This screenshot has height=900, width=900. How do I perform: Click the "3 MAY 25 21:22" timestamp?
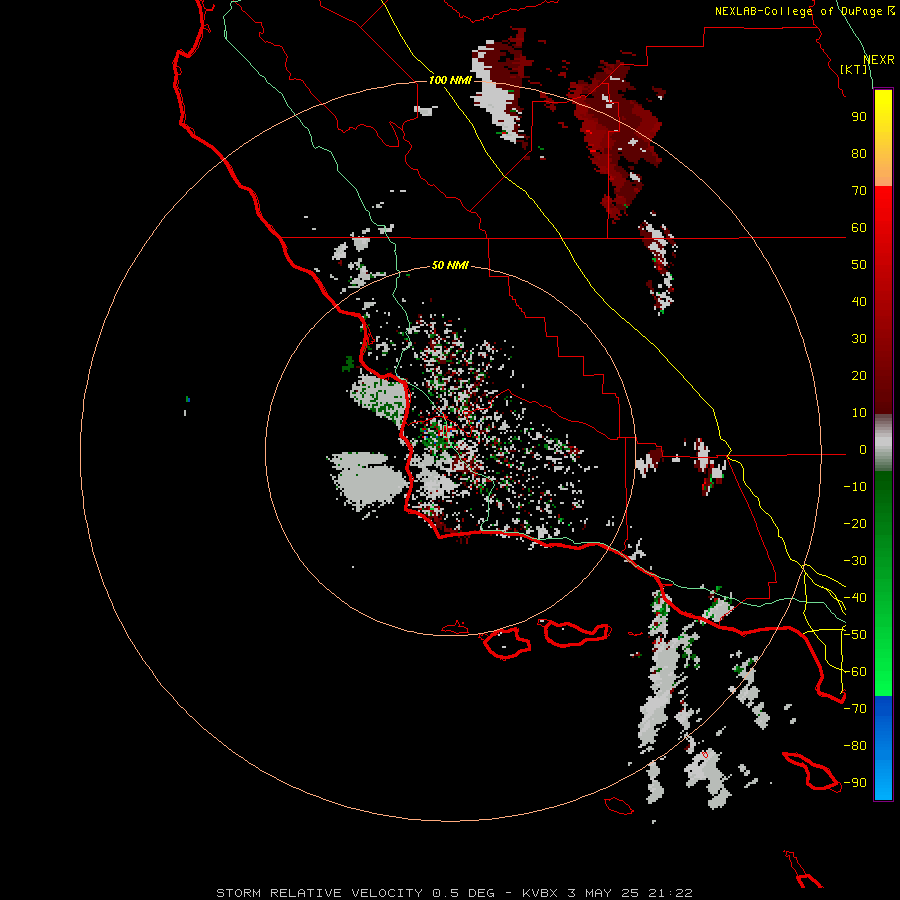click(x=630, y=893)
